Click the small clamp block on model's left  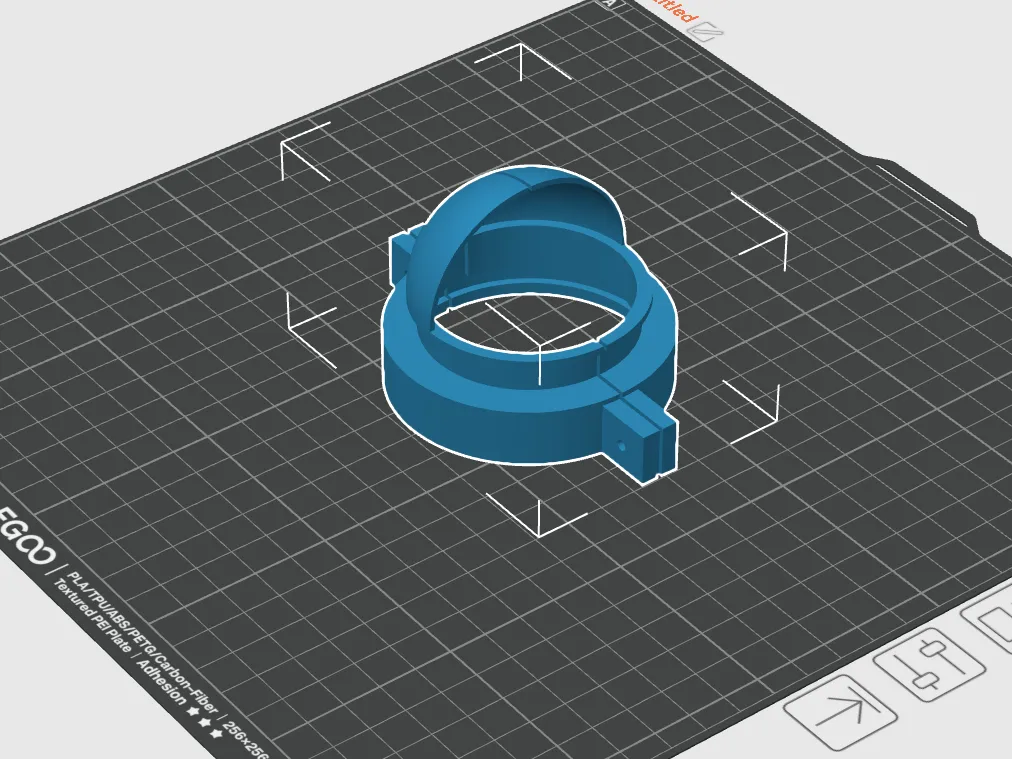pyautogui.click(x=400, y=256)
